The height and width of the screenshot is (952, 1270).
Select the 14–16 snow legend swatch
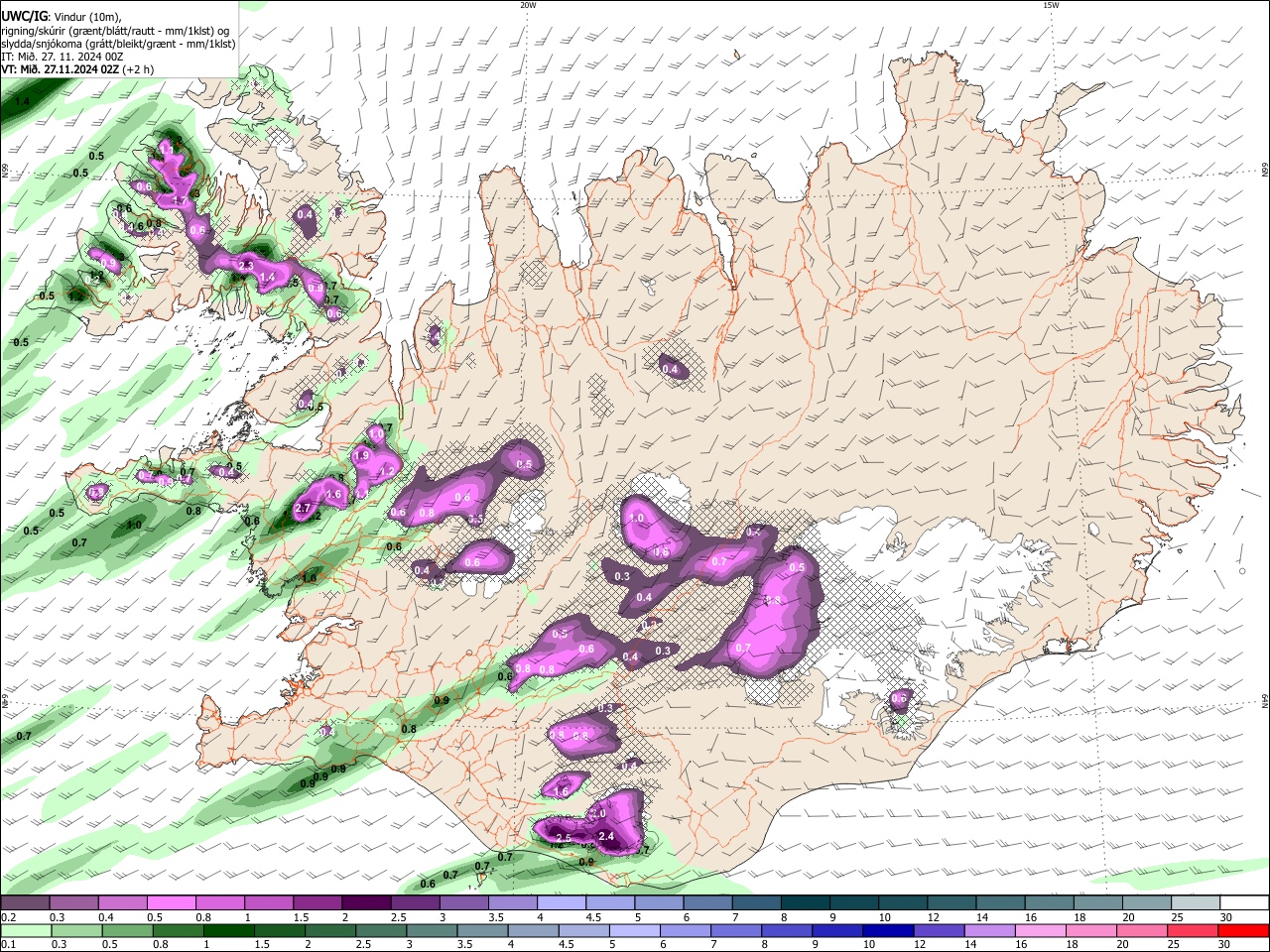click(1000, 902)
